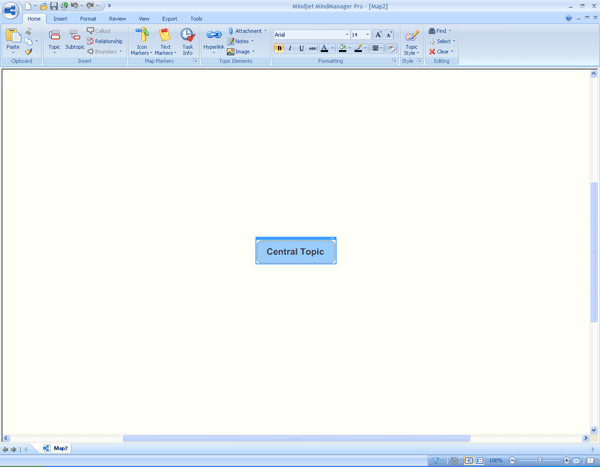Open Map Markers group dialog launcher
This screenshot has width=600, height=467.
tap(196, 61)
